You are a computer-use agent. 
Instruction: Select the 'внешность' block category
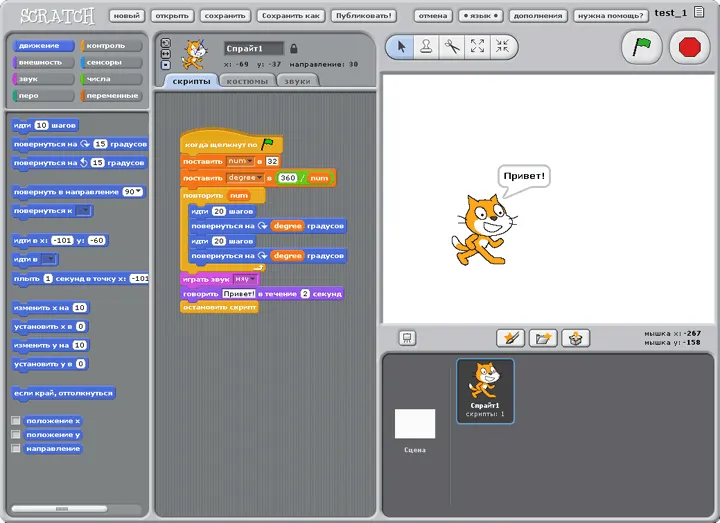pyautogui.click(x=43, y=62)
